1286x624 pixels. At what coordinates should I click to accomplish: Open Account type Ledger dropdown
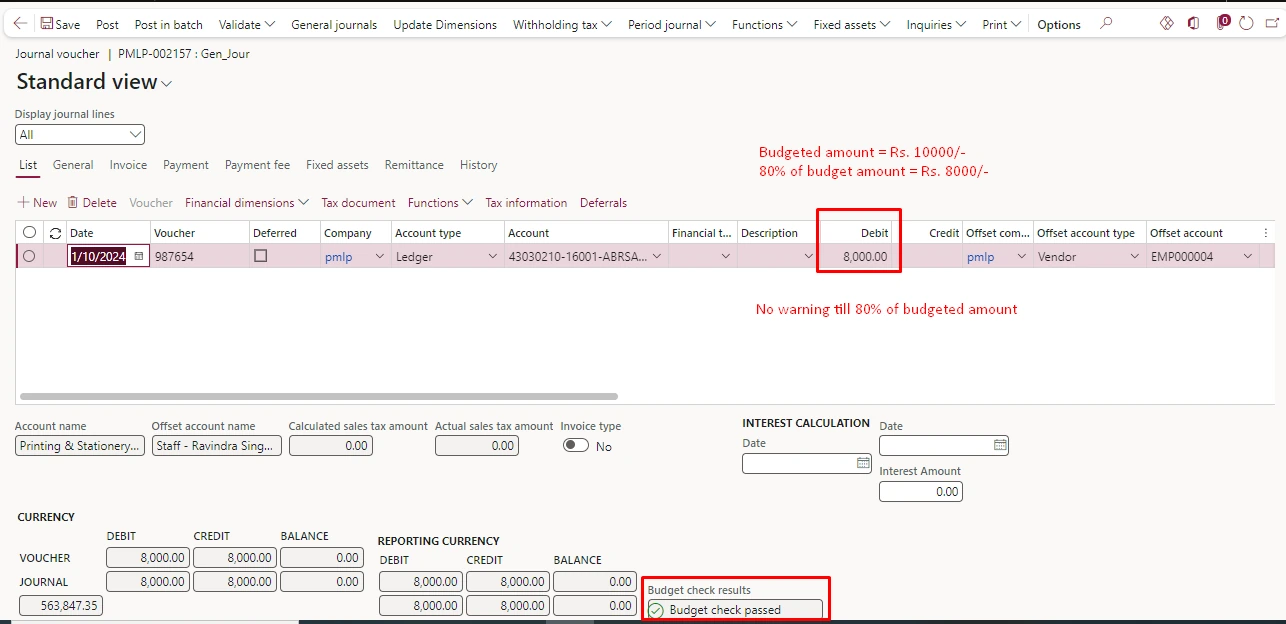[x=492, y=257]
